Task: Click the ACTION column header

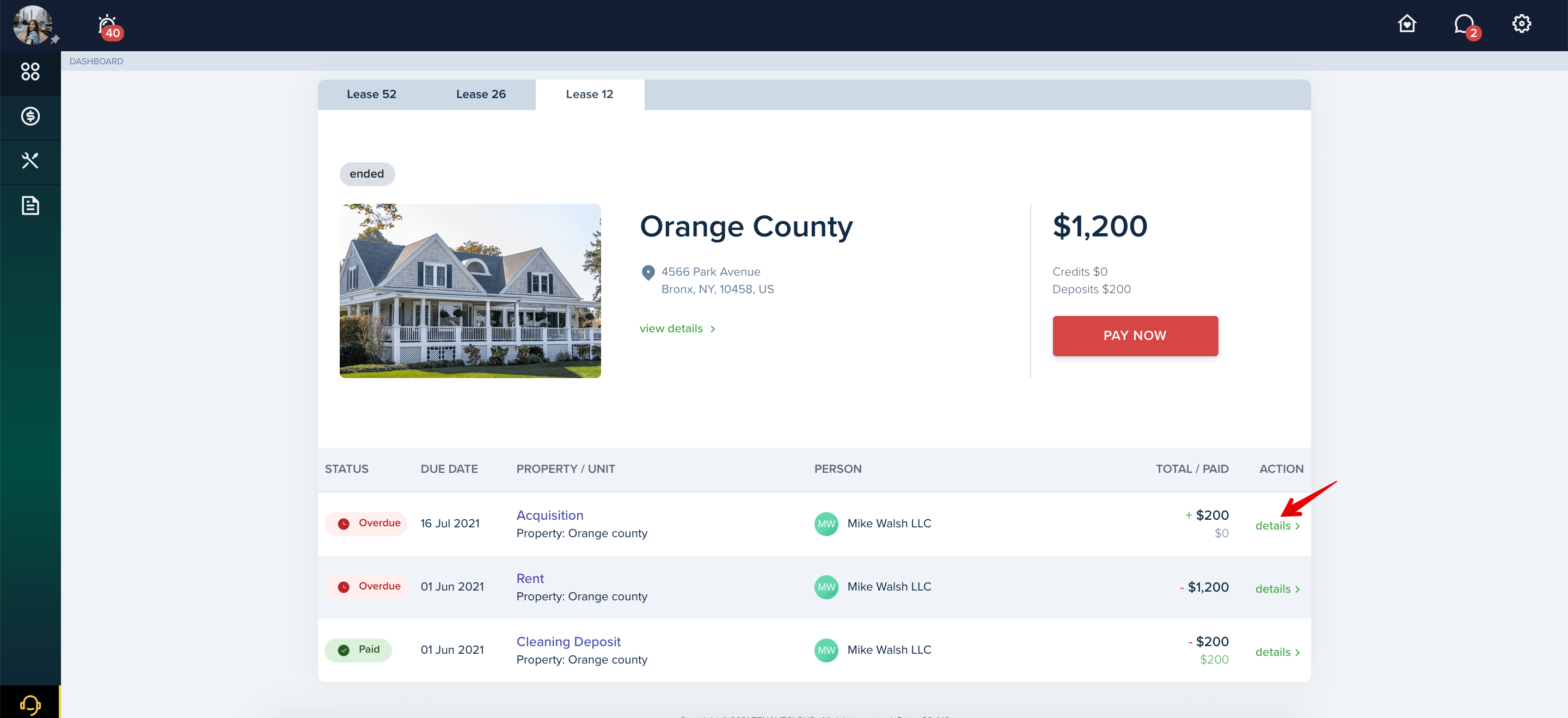Action: [1281, 469]
